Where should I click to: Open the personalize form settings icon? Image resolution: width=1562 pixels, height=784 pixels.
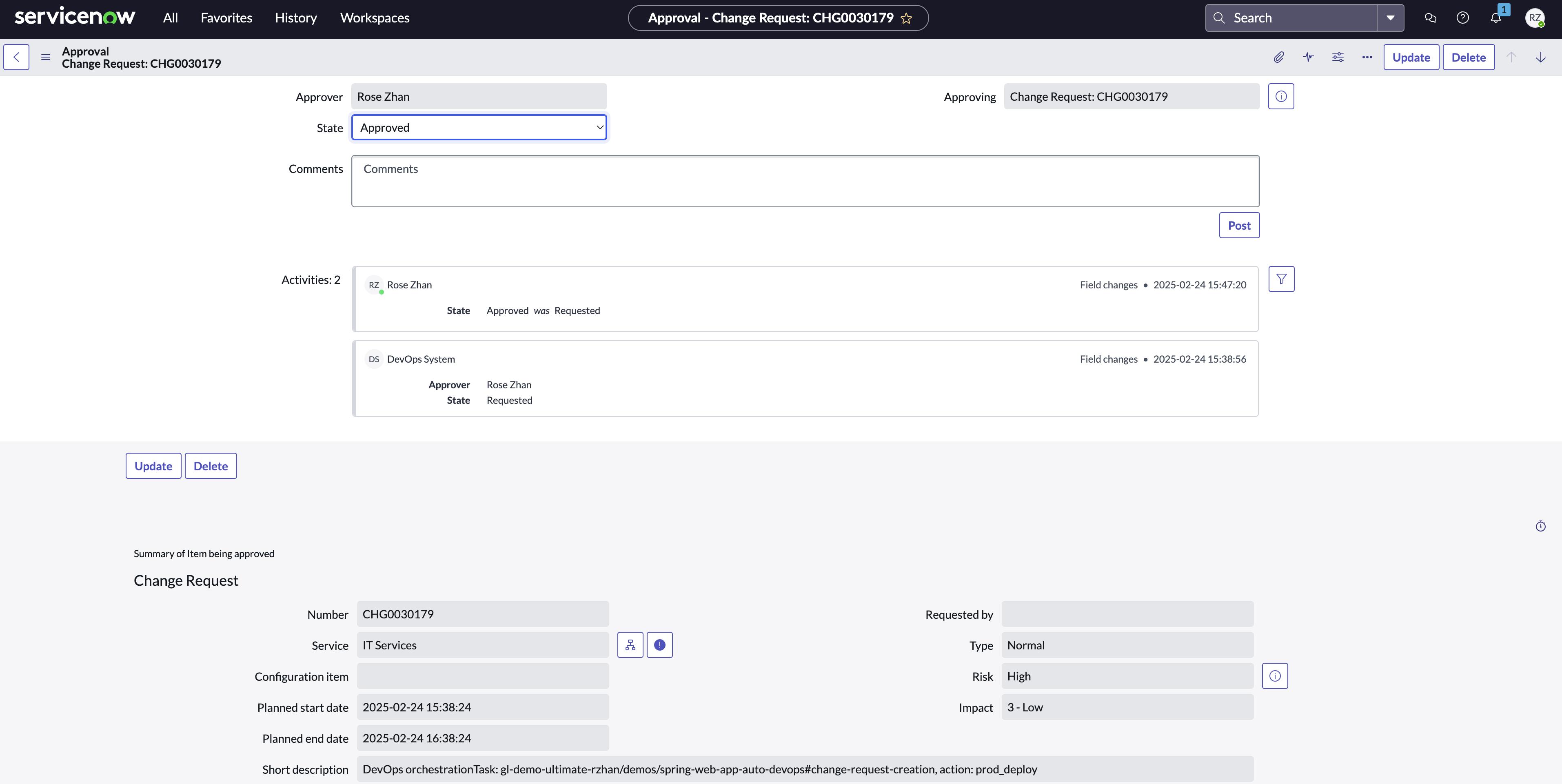(x=1338, y=57)
